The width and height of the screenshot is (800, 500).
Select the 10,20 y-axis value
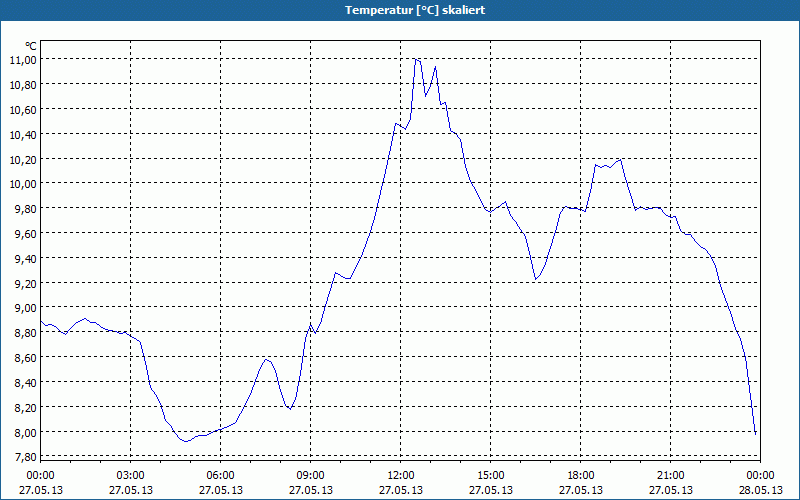23,160
